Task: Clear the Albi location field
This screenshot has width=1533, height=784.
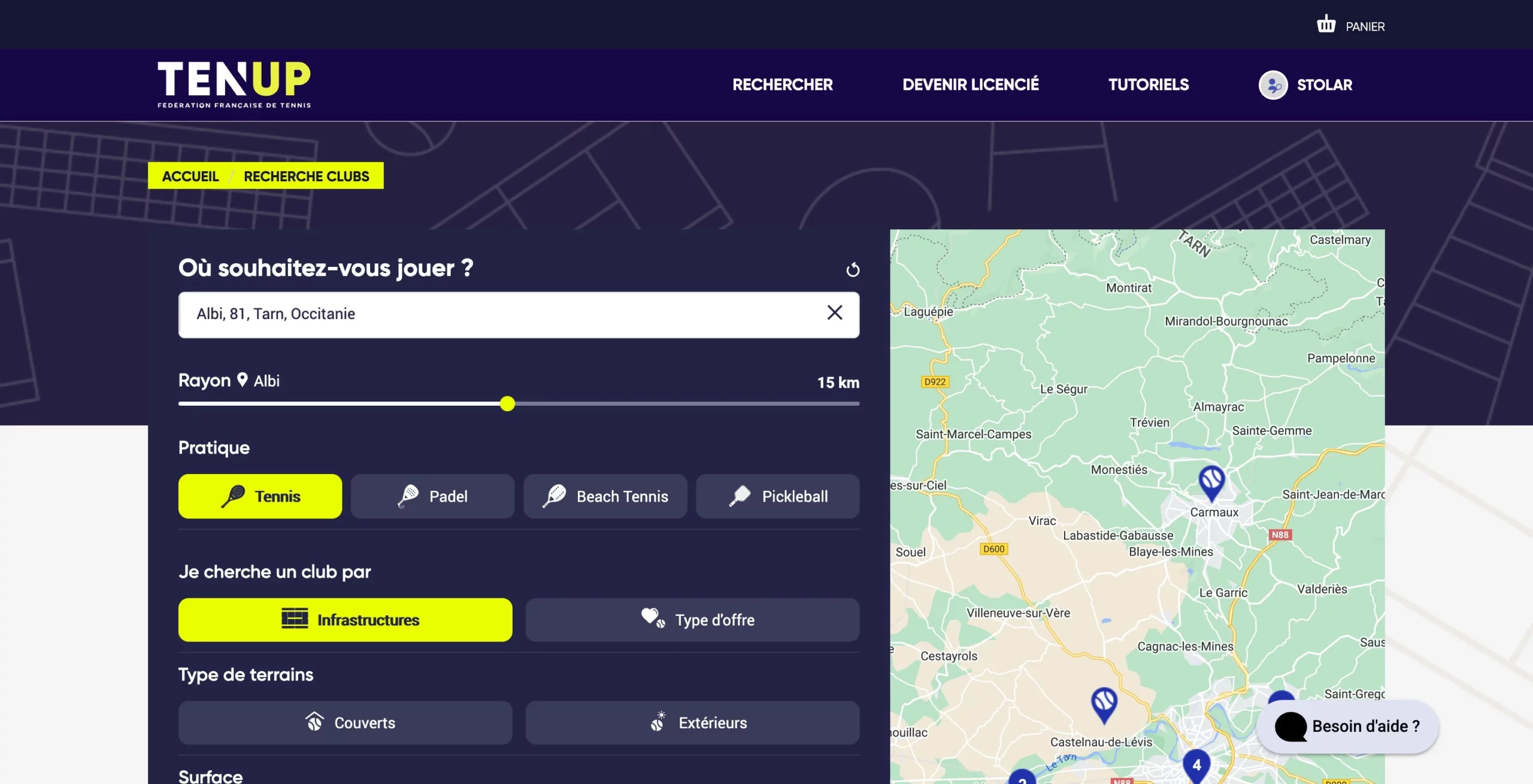Action: [835, 312]
